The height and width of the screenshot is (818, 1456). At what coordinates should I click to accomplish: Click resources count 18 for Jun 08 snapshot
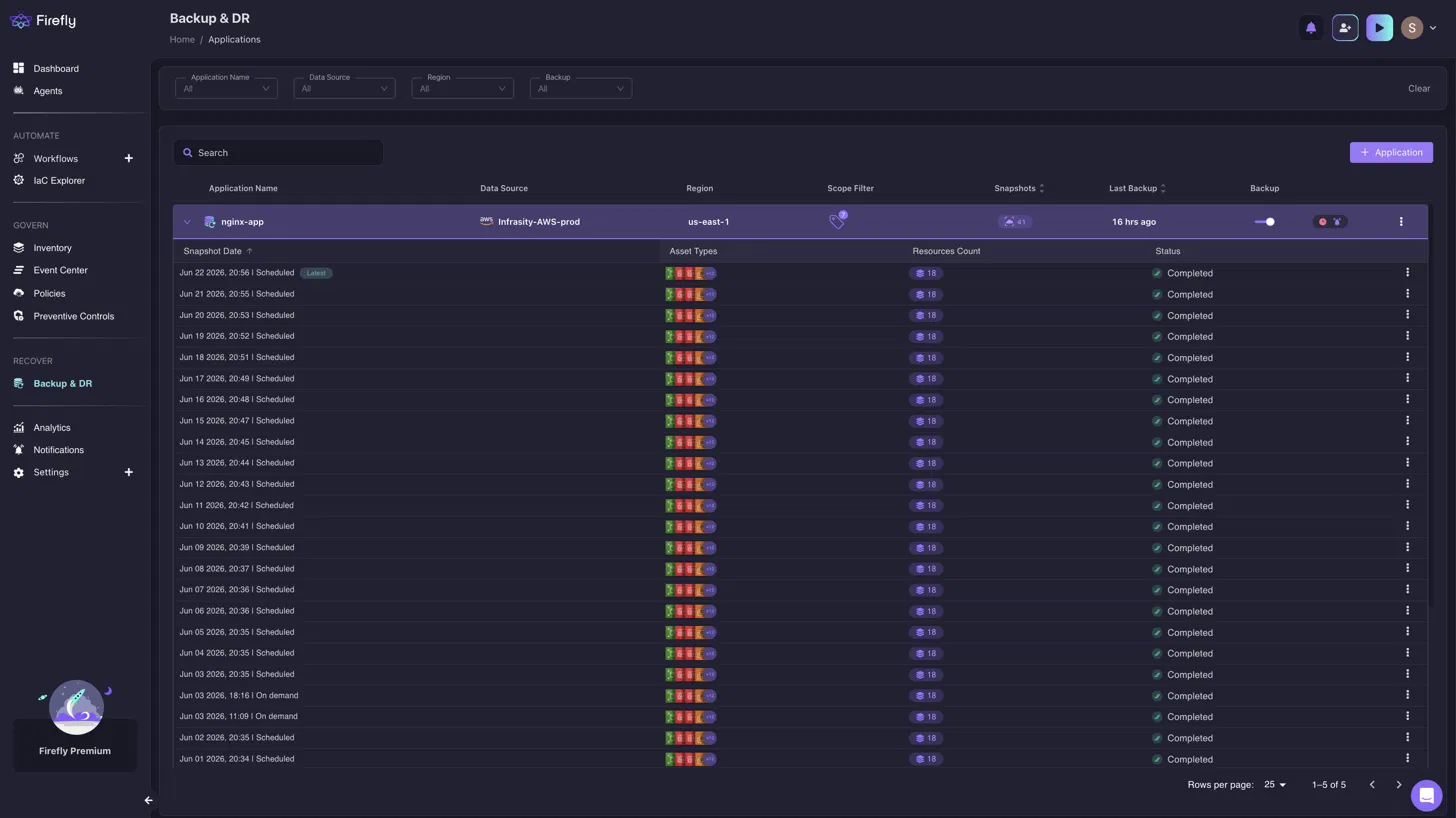tap(926, 569)
